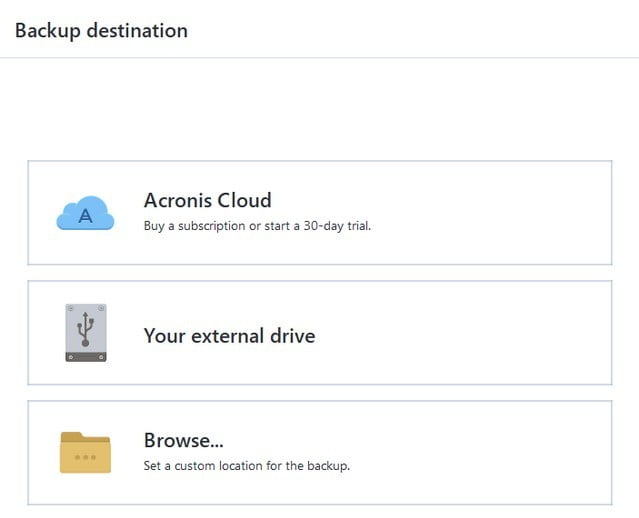
Task: Click the folder tab on the Browse icon
Action: (72, 436)
